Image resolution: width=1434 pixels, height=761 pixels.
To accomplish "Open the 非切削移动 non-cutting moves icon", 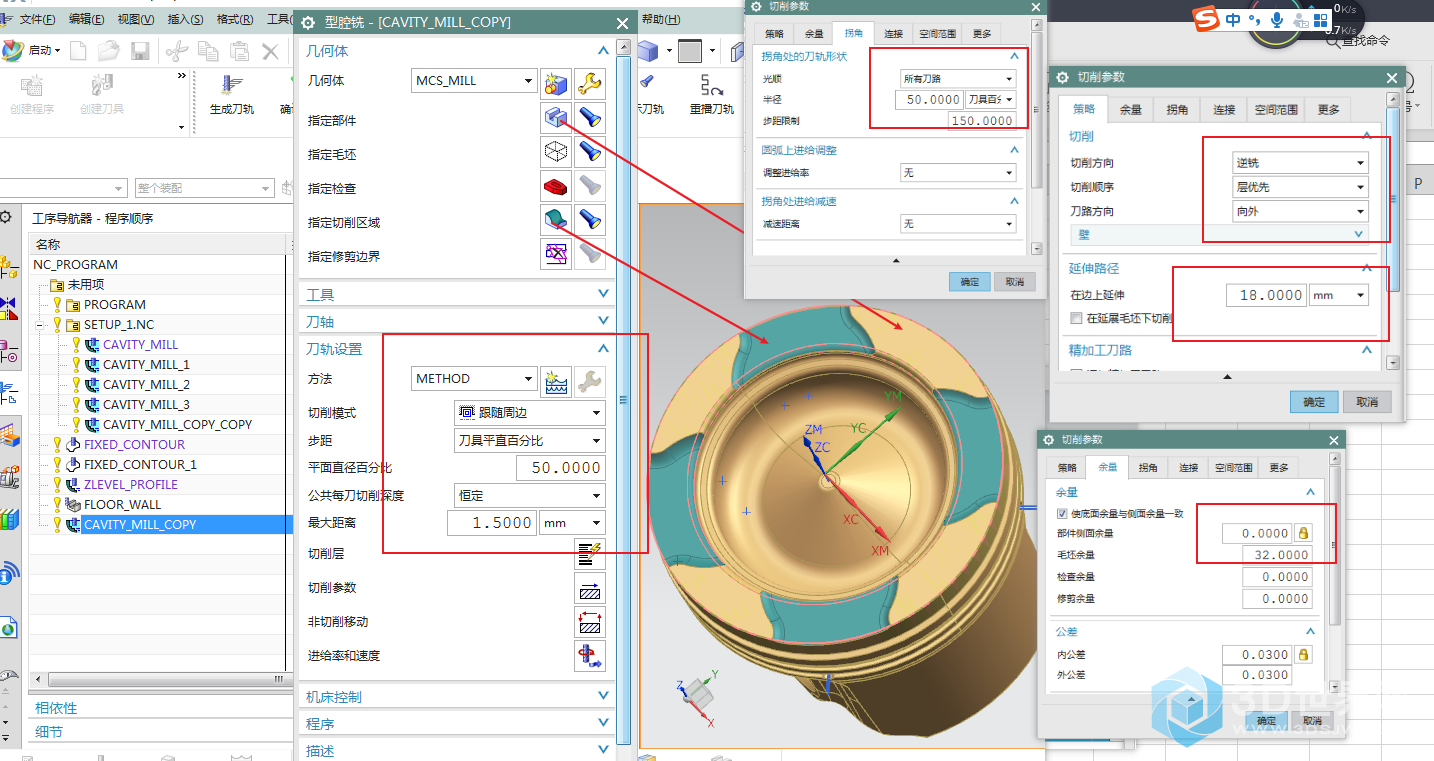I will pos(591,621).
